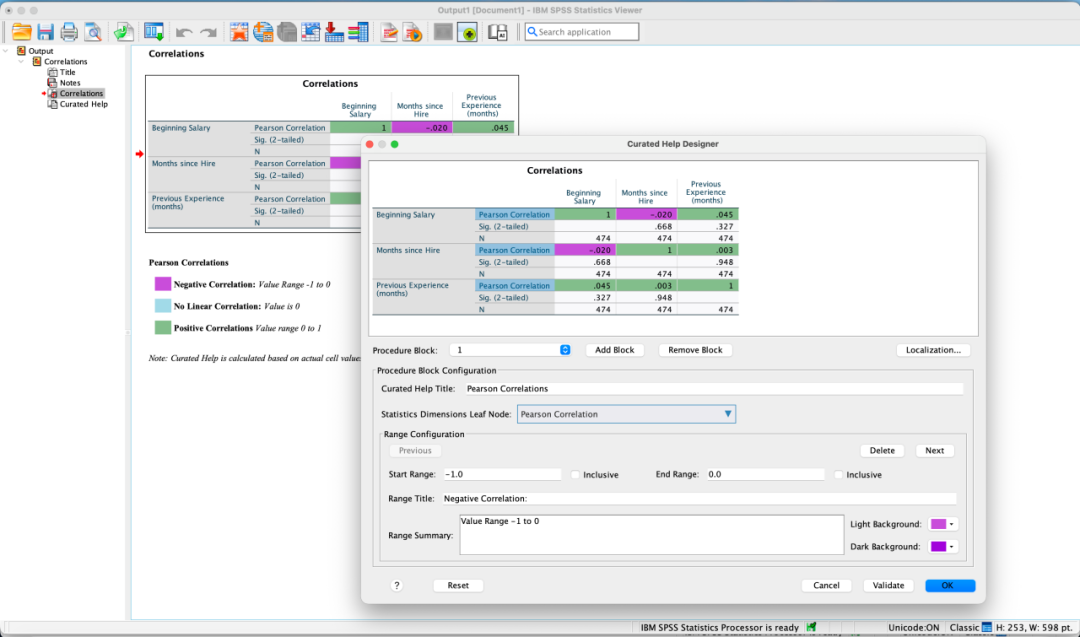Toggle the End Range Inclusive checkbox

click(x=838, y=474)
